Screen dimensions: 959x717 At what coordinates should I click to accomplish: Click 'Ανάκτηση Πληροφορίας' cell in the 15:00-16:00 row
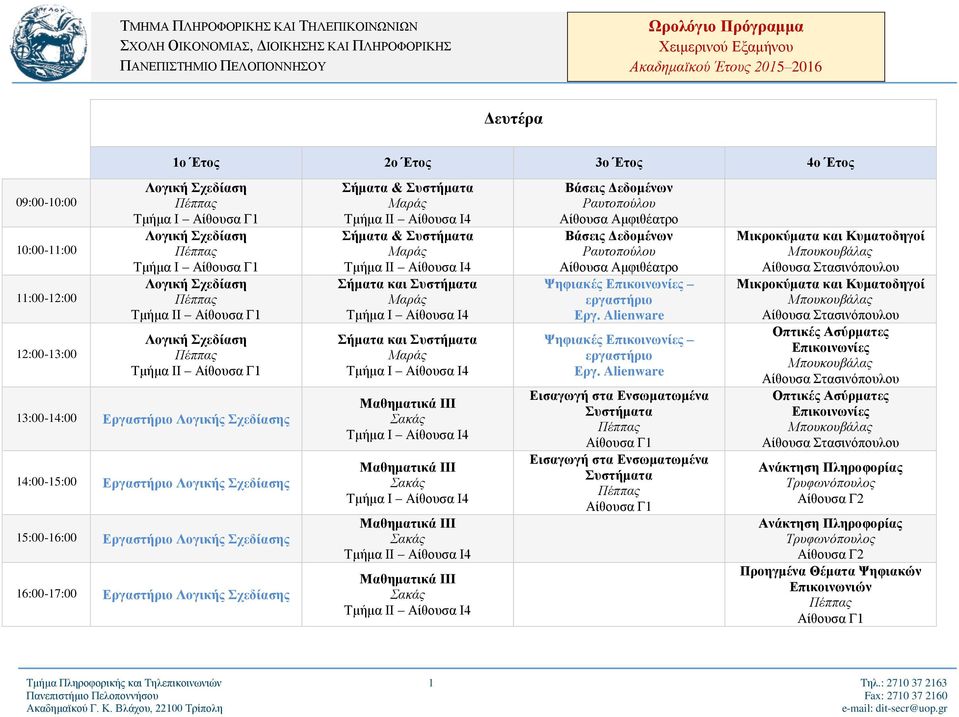pyautogui.click(x=831, y=538)
